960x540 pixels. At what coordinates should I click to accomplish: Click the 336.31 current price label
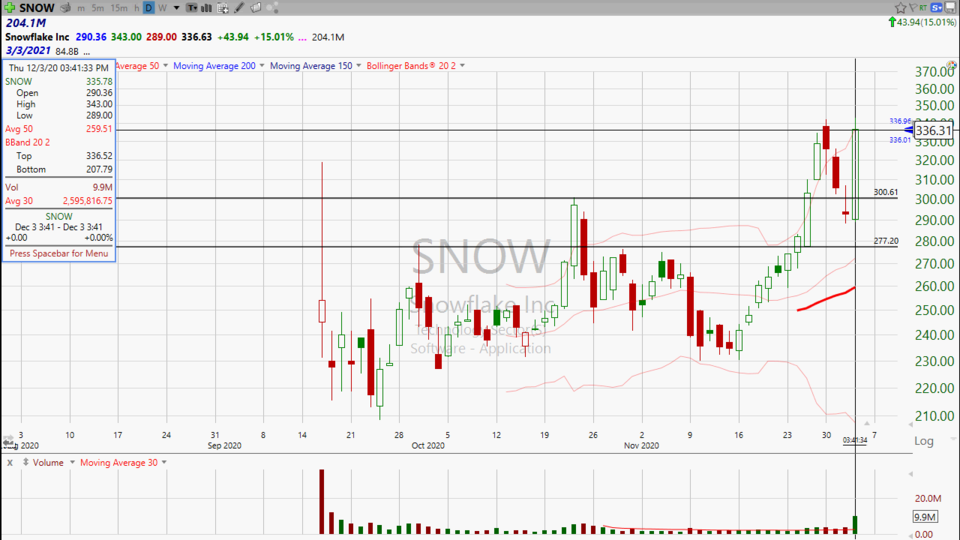click(x=934, y=130)
